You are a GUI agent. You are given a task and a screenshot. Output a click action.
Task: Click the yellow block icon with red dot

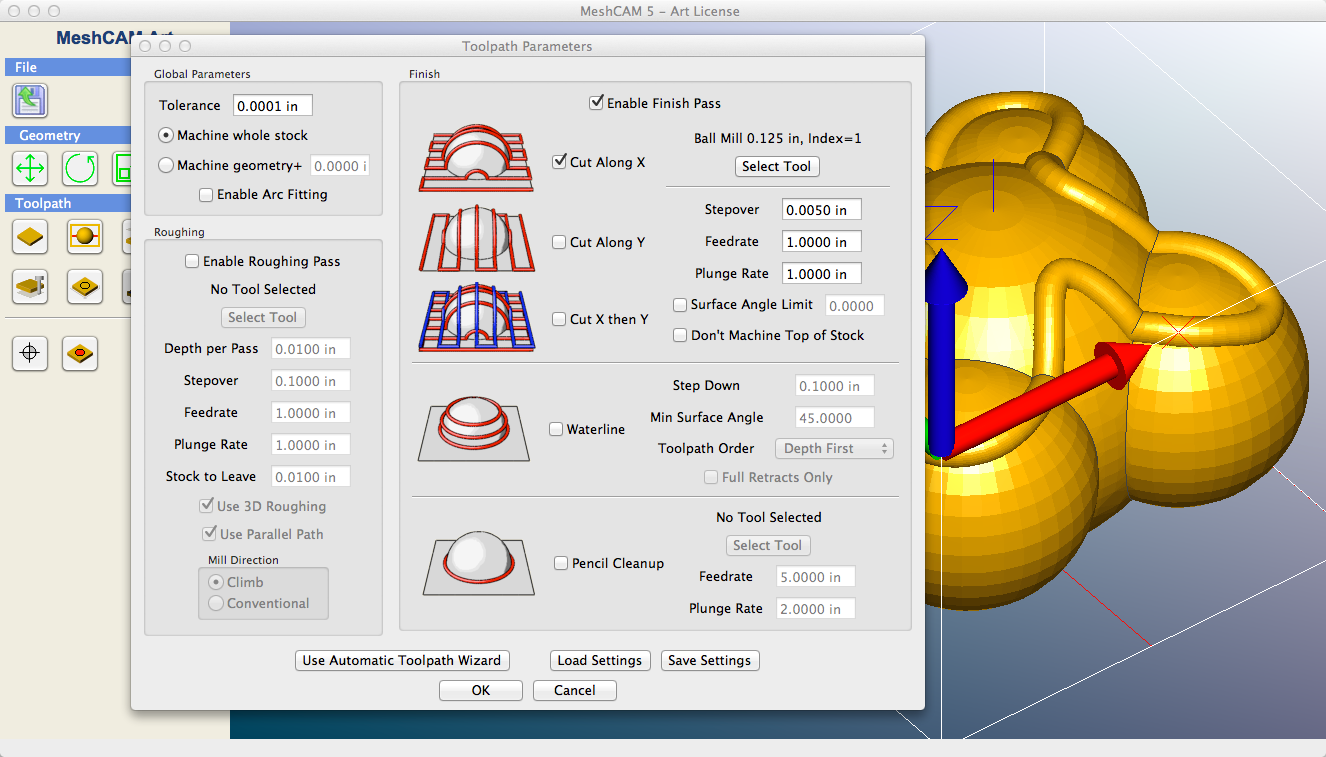[x=80, y=353]
